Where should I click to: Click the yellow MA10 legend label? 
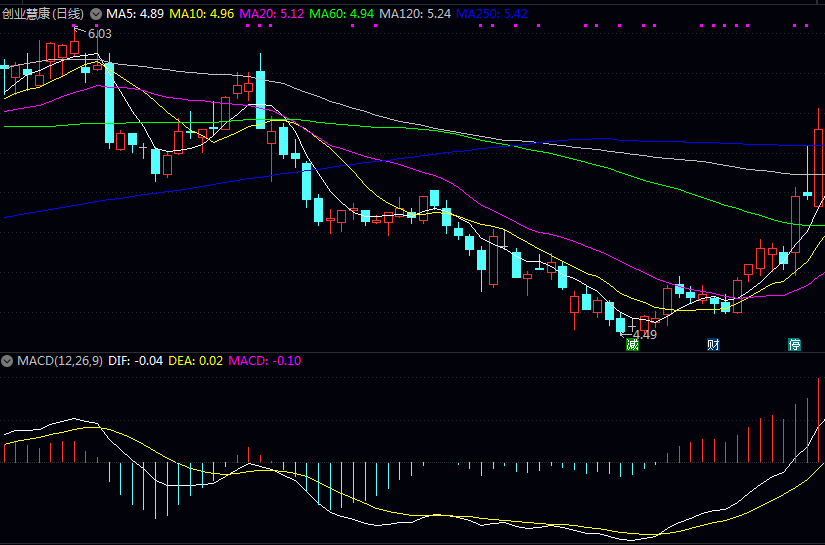[201, 14]
